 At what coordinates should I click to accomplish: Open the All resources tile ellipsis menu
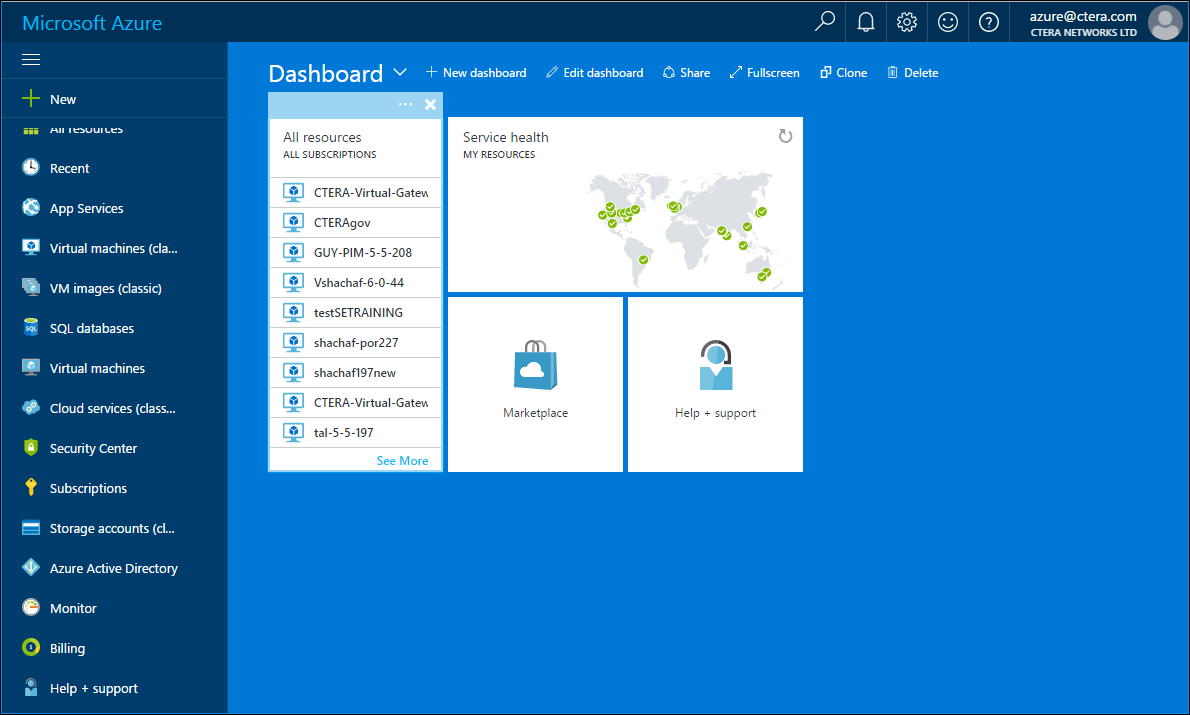click(405, 104)
